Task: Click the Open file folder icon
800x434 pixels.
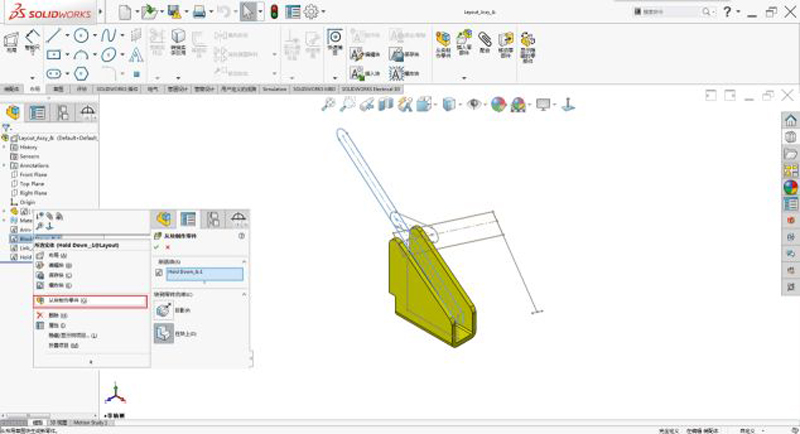Action: click(149, 12)
